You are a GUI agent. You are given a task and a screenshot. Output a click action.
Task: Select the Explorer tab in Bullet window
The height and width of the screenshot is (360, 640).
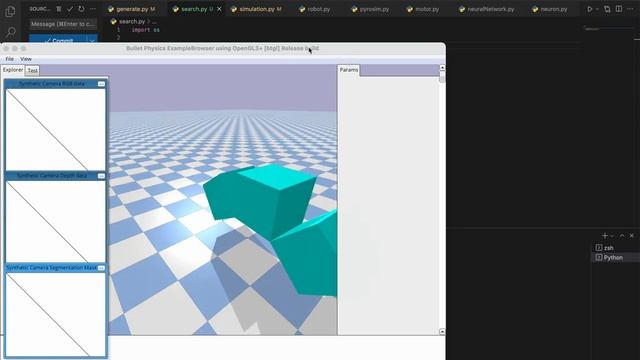13,70
